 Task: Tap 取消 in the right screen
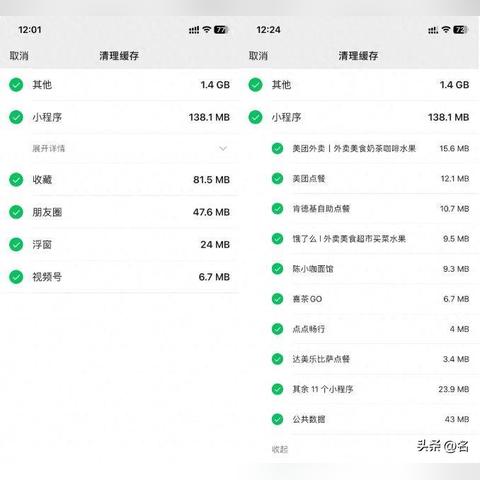(258, 56)
